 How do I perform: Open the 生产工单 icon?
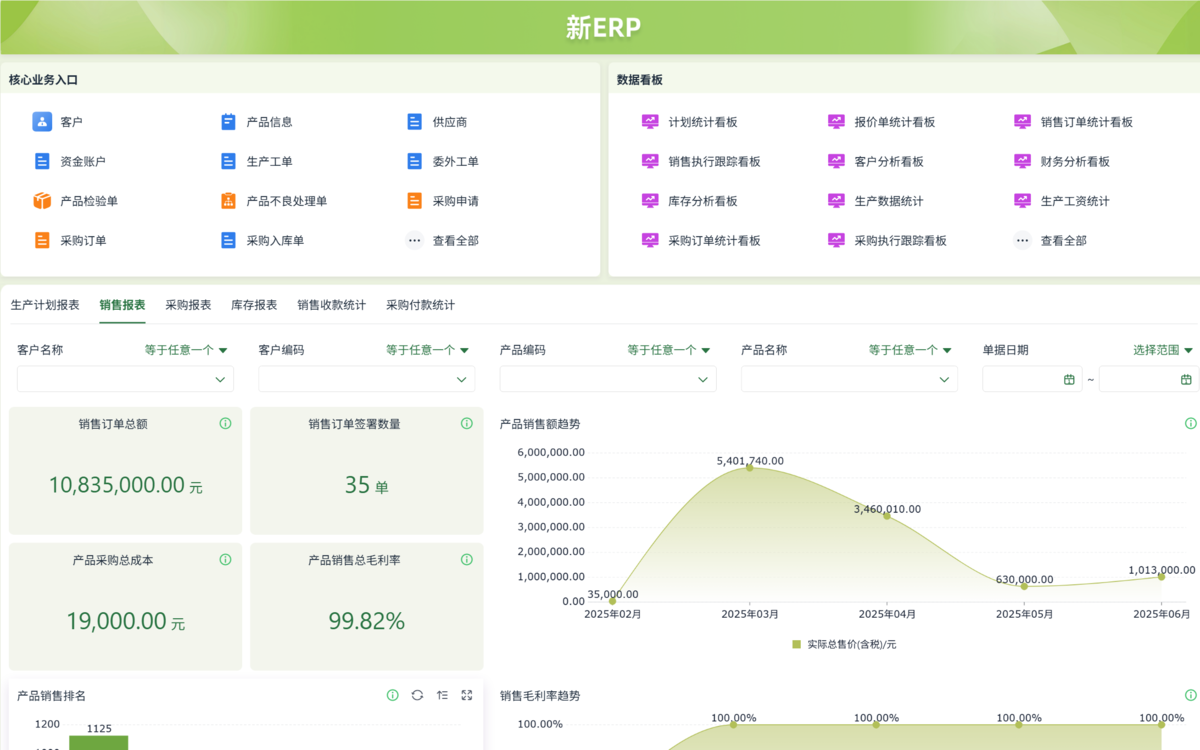point(228,161)
